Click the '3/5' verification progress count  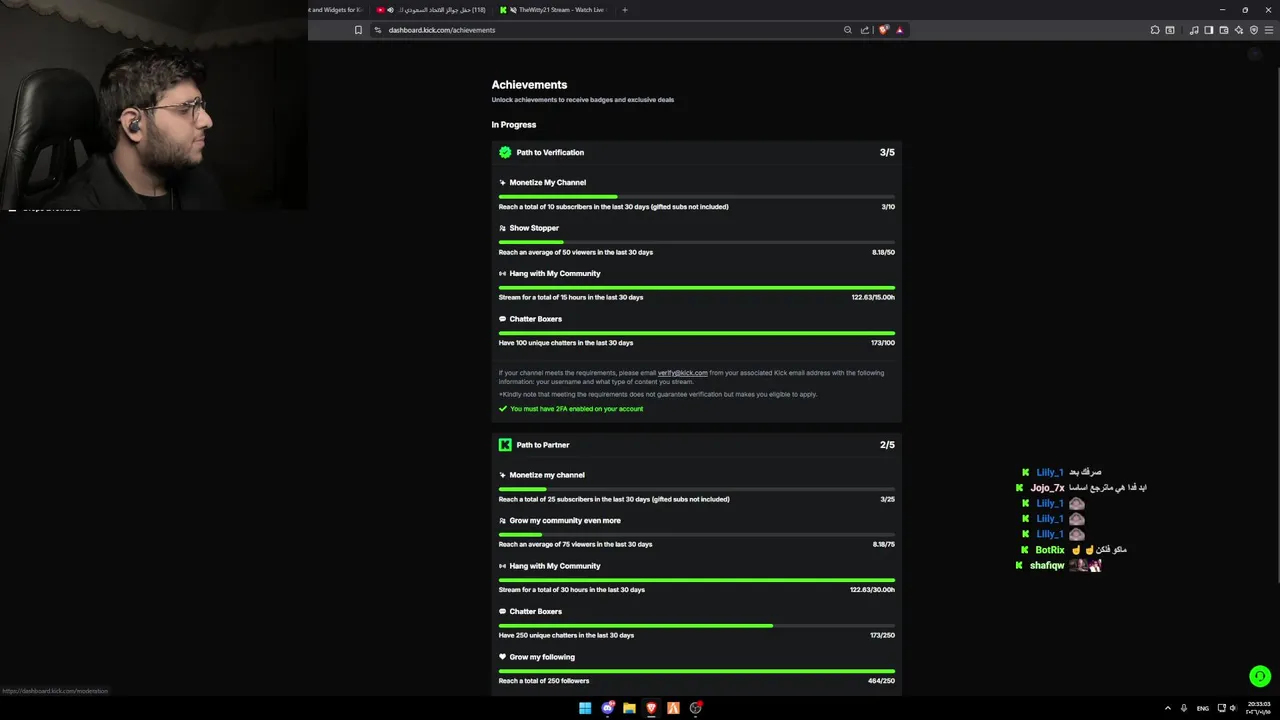(x=887, y=152)
